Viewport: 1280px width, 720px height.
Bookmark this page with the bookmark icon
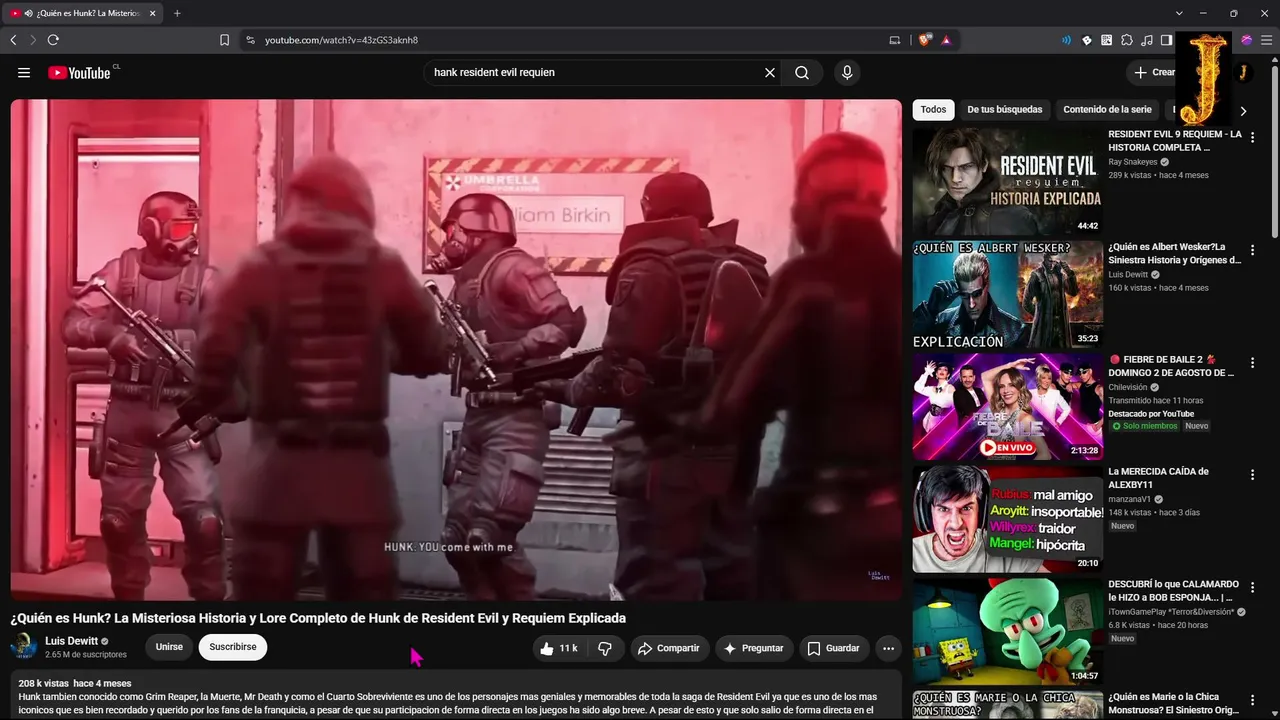(x=224, y=40)
